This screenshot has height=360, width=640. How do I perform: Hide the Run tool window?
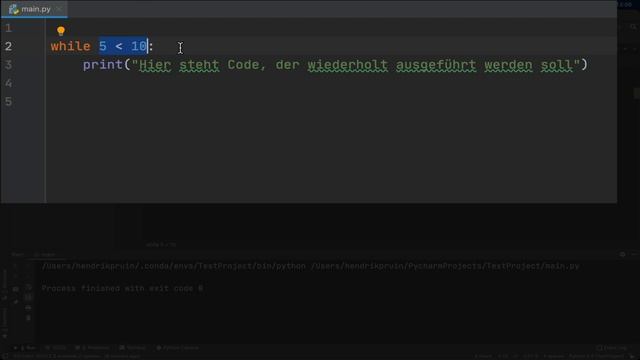[x=634, y=254]
